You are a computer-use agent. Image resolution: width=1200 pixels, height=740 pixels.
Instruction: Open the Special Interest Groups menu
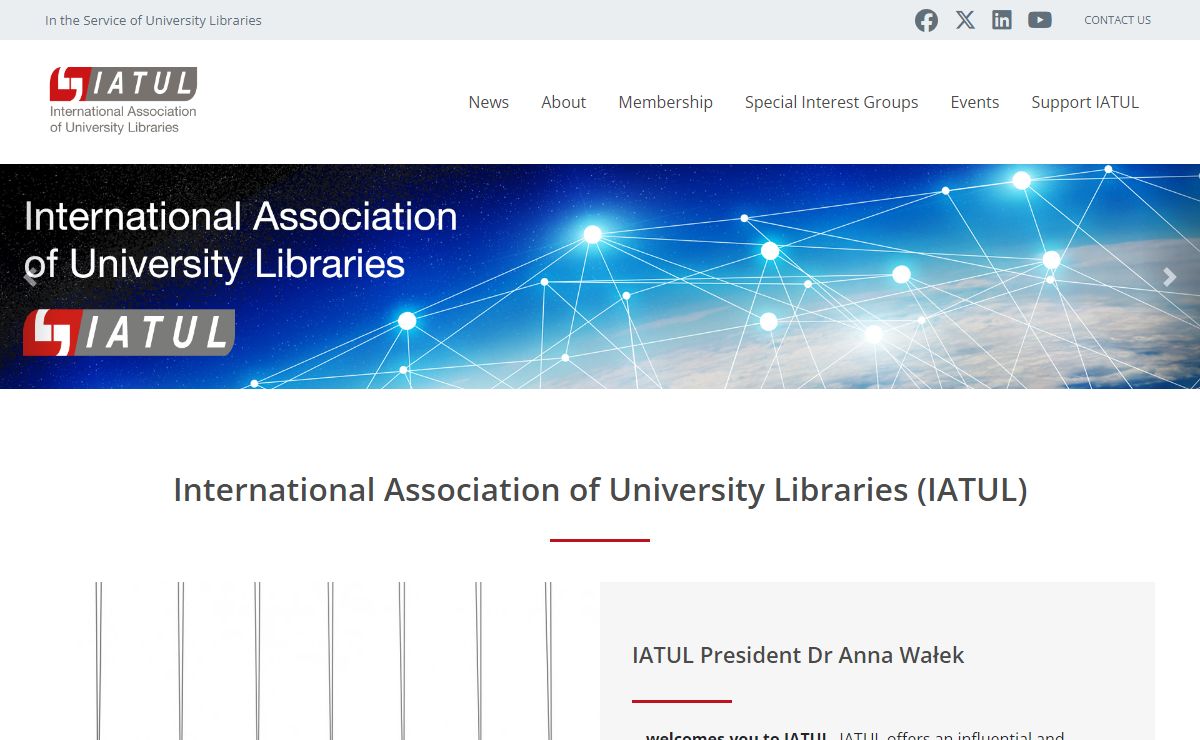[x=831, y=102]
